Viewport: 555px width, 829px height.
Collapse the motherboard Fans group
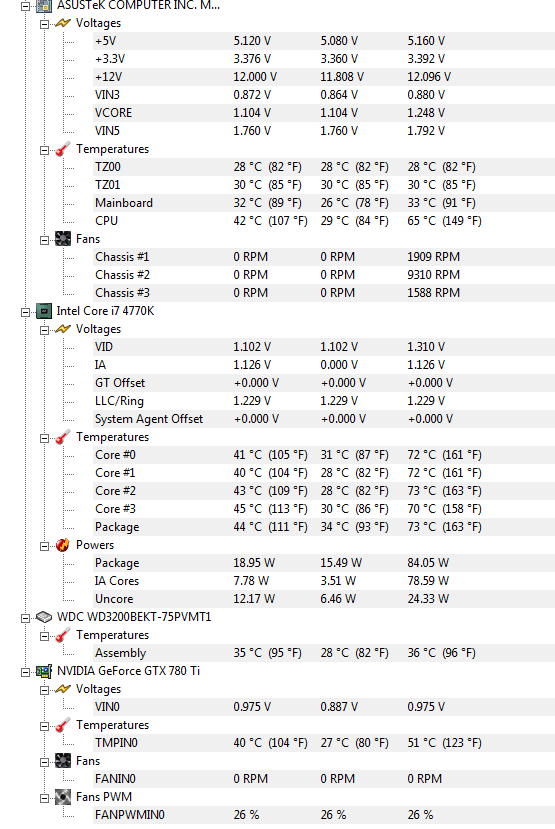[x=45, y=240]
